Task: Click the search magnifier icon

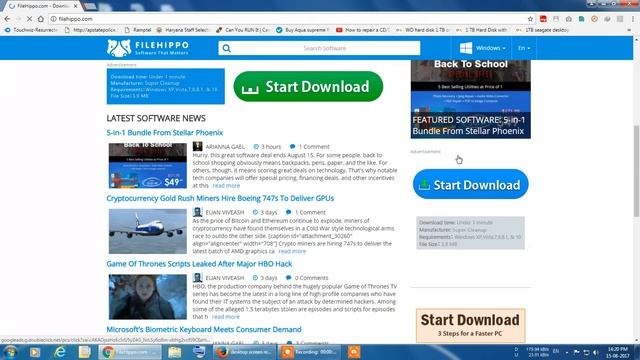Action: coord(227,48)
